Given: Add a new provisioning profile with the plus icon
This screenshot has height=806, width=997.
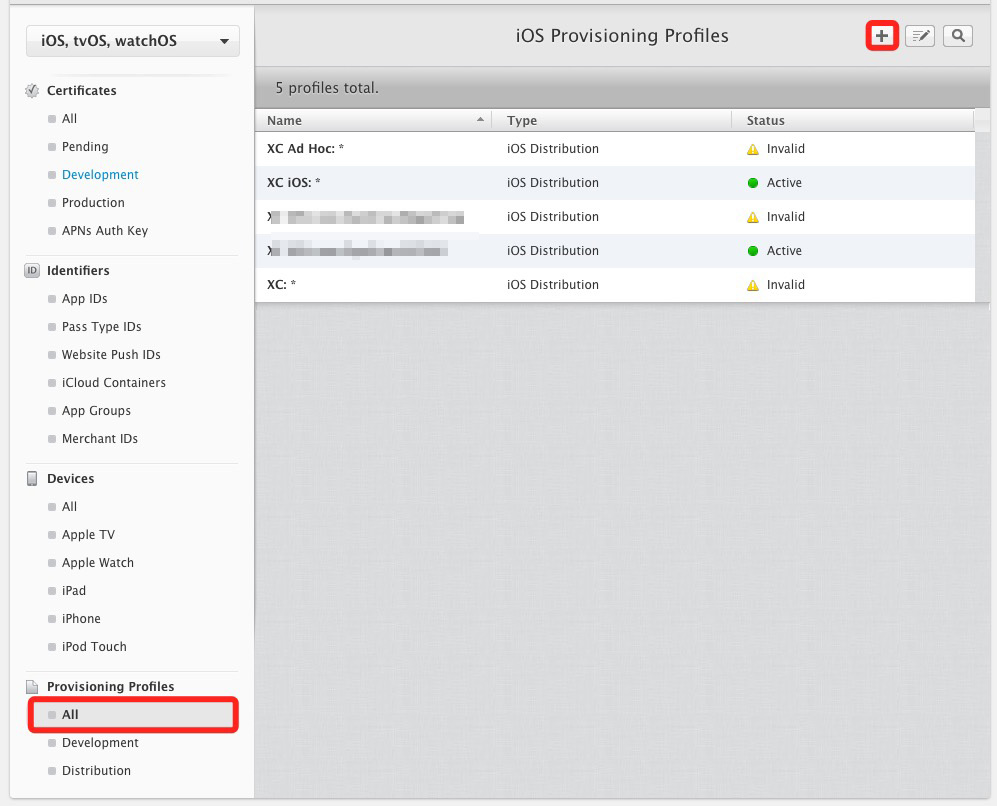Looking at the screenshot, I should pyautogui.click(x=881, y=35).
